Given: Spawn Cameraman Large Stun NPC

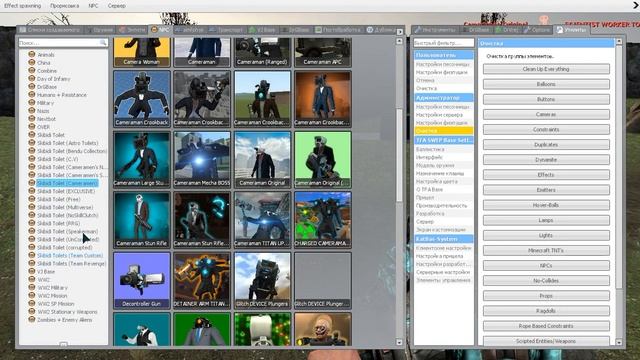Looking at the screenshot, I should tap(142, 159).
